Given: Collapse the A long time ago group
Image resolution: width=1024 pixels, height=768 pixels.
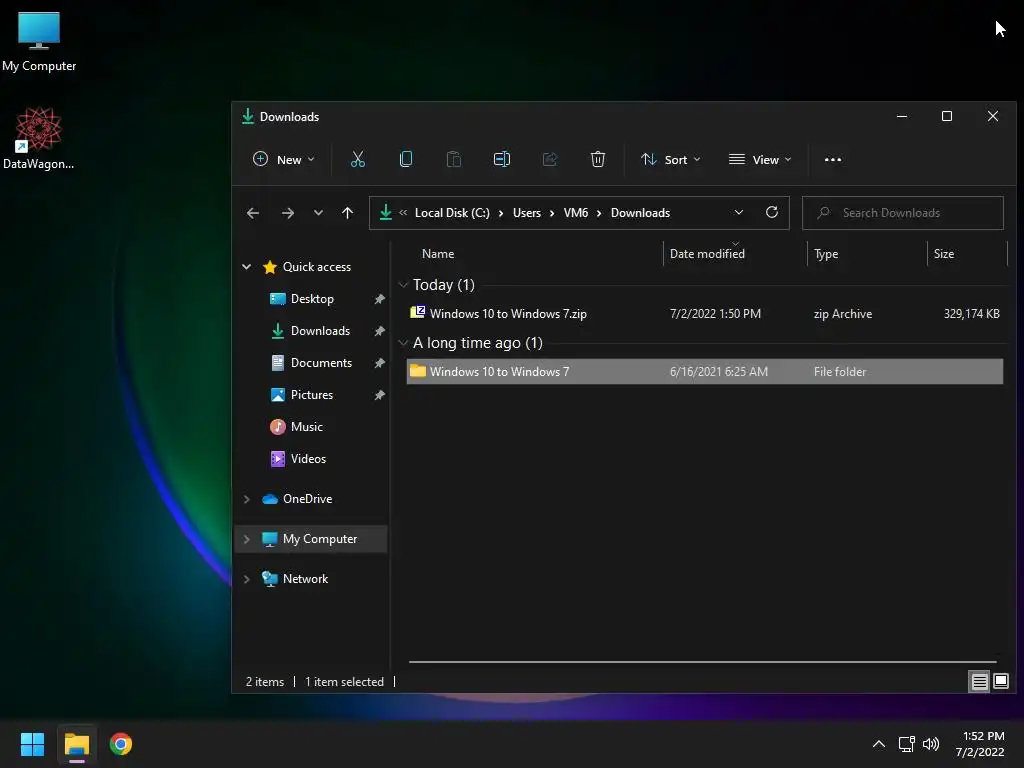Looking at the screenshot, I should (x=403, y=343).
